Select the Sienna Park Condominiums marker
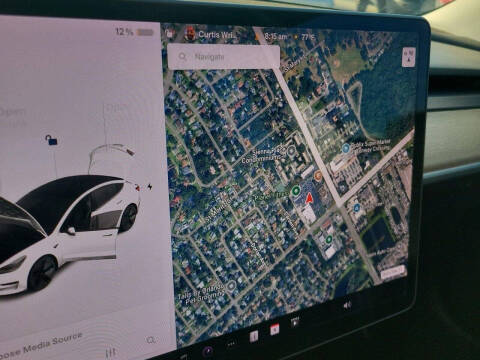This screenshot has height=360, width=480. (292, 150)
